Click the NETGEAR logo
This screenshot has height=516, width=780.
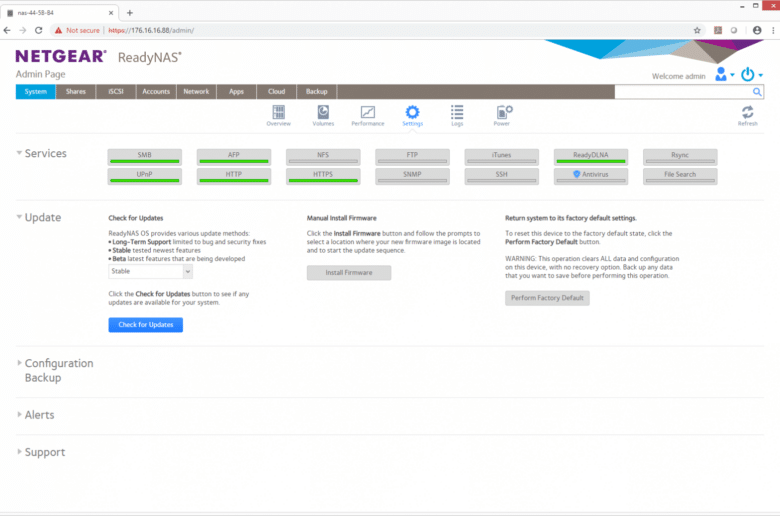click(61, 56)
